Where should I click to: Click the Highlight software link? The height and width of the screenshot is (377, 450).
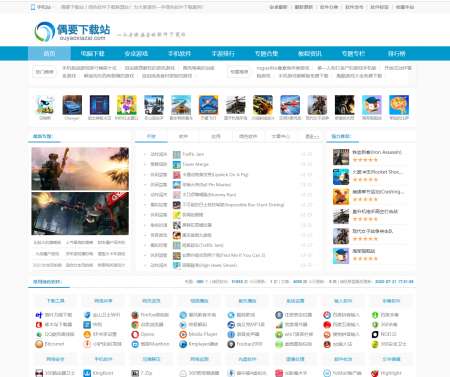(x=391, y=373)
